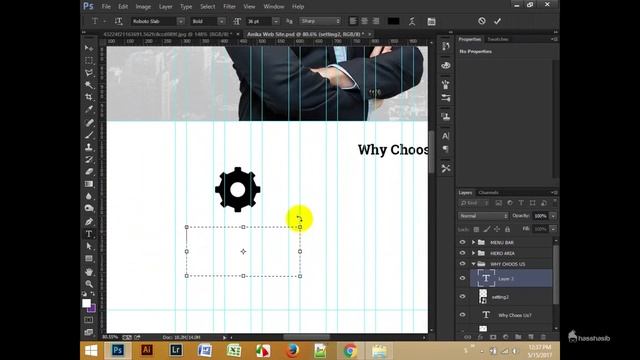This screenshot has height=360, width=640.
Task: Open the font style Bold dropdown
Action: [x=221, y=21]
